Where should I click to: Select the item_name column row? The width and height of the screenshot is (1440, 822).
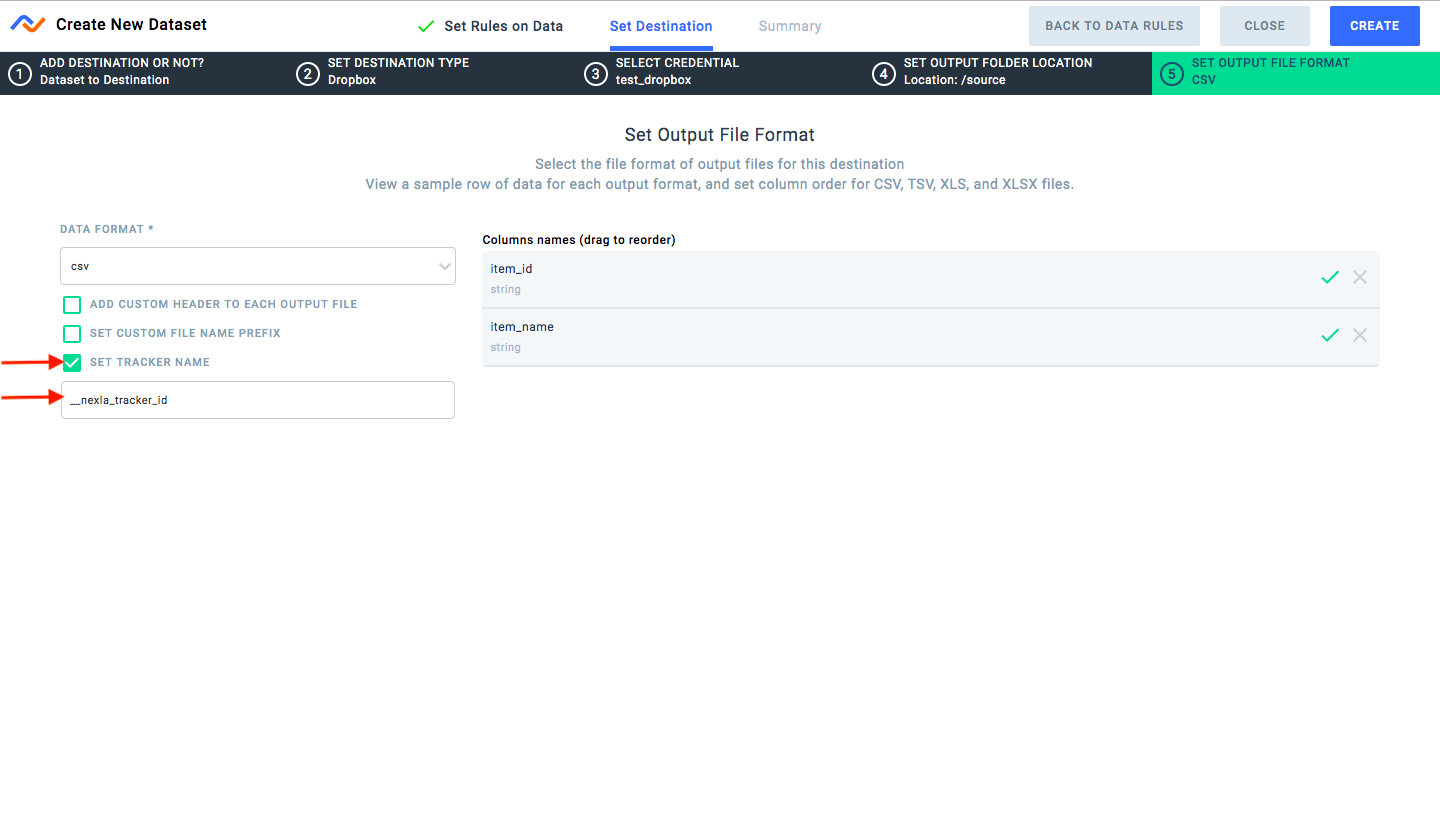[x=930, y=337]
